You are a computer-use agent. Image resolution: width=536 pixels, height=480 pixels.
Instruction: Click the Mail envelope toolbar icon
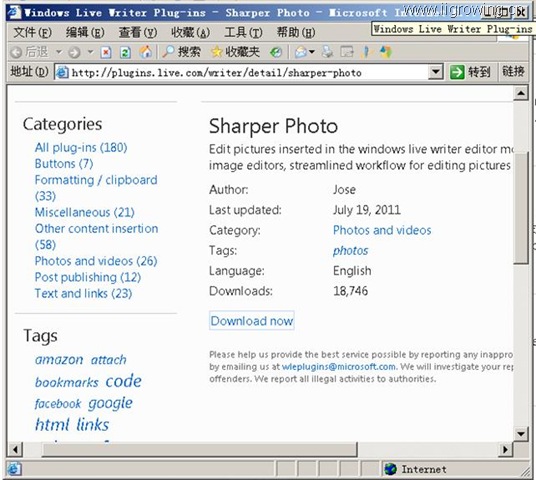(301, 52)
